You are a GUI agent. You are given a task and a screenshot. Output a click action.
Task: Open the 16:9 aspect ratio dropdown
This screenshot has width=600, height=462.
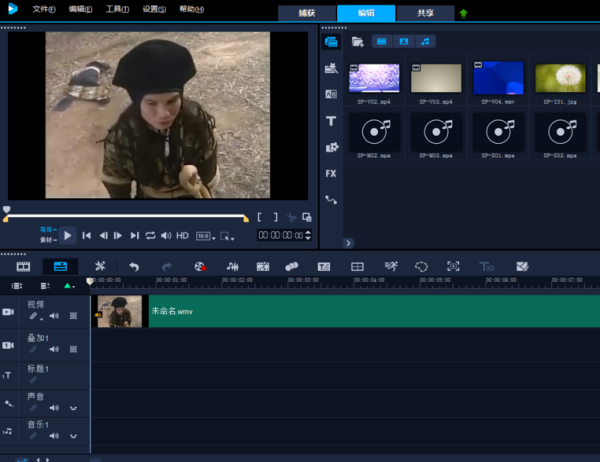coord(204,236)
